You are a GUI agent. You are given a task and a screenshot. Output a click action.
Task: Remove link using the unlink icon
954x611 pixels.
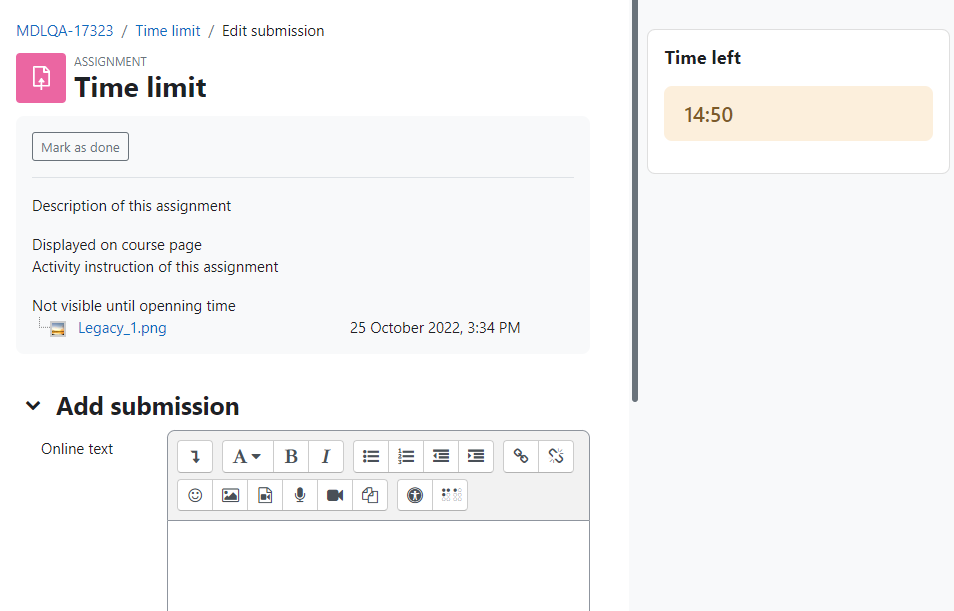(556, 456)
